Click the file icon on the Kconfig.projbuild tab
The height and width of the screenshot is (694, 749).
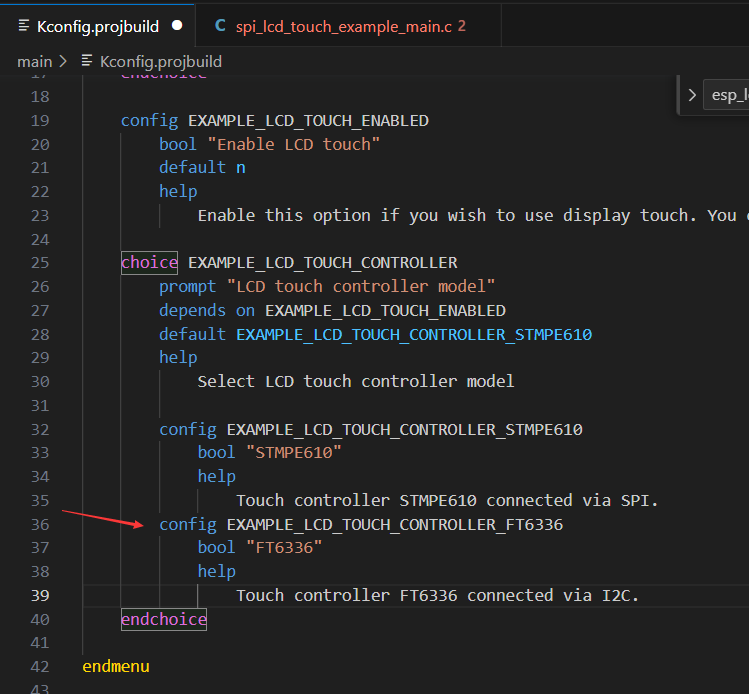coord(23,26)
